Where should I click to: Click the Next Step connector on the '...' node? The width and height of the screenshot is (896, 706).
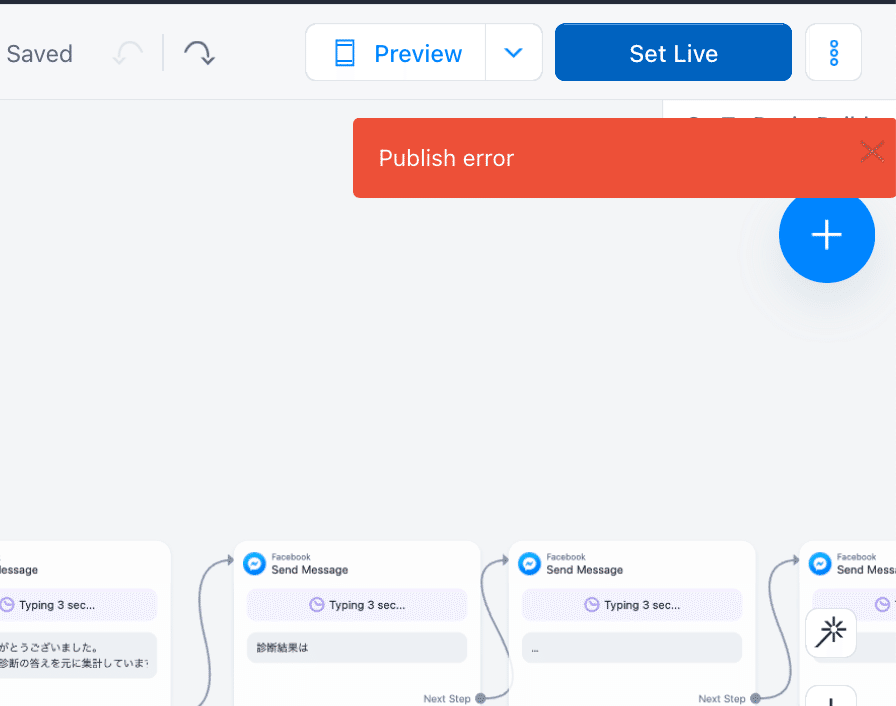coord(755,698)
